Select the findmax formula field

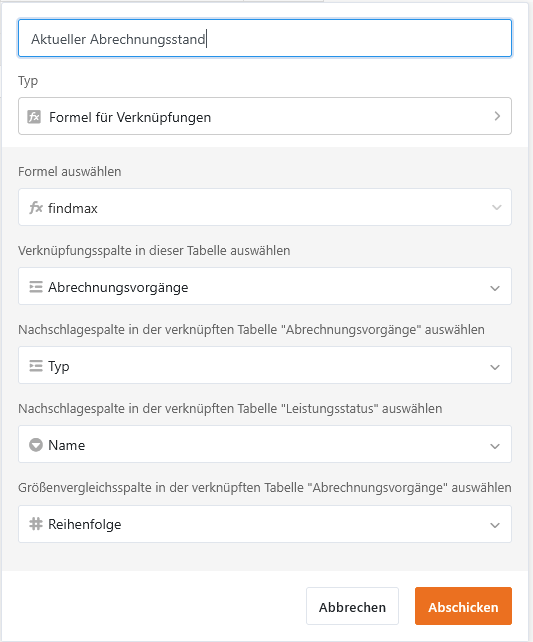click(265, 207)
